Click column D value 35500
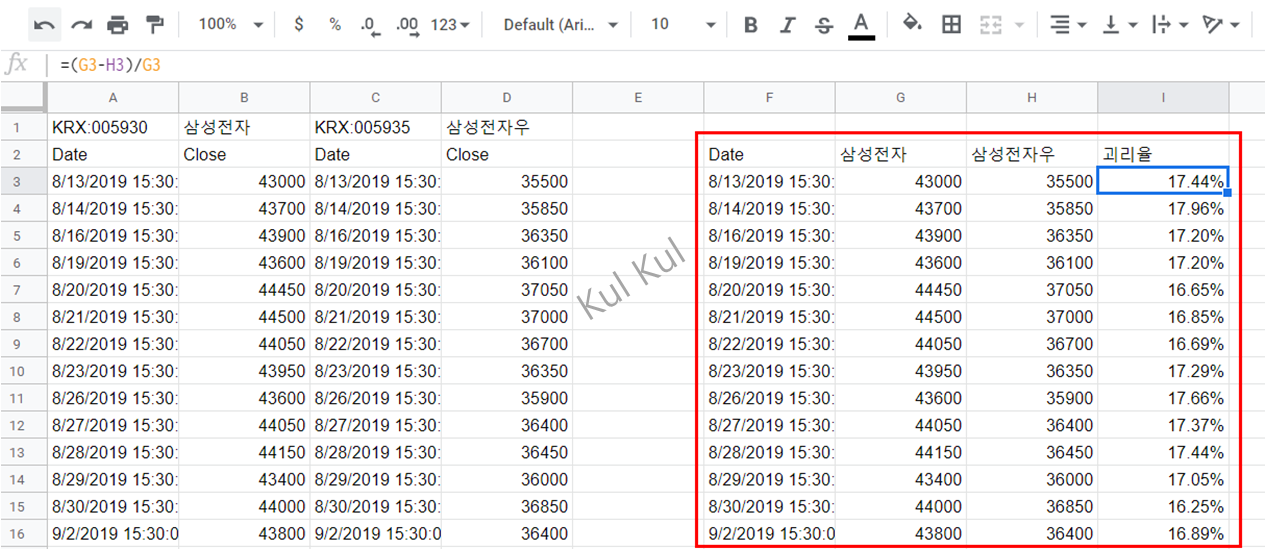This screenshot has width=1266, height=550. [x=507, y=181]
